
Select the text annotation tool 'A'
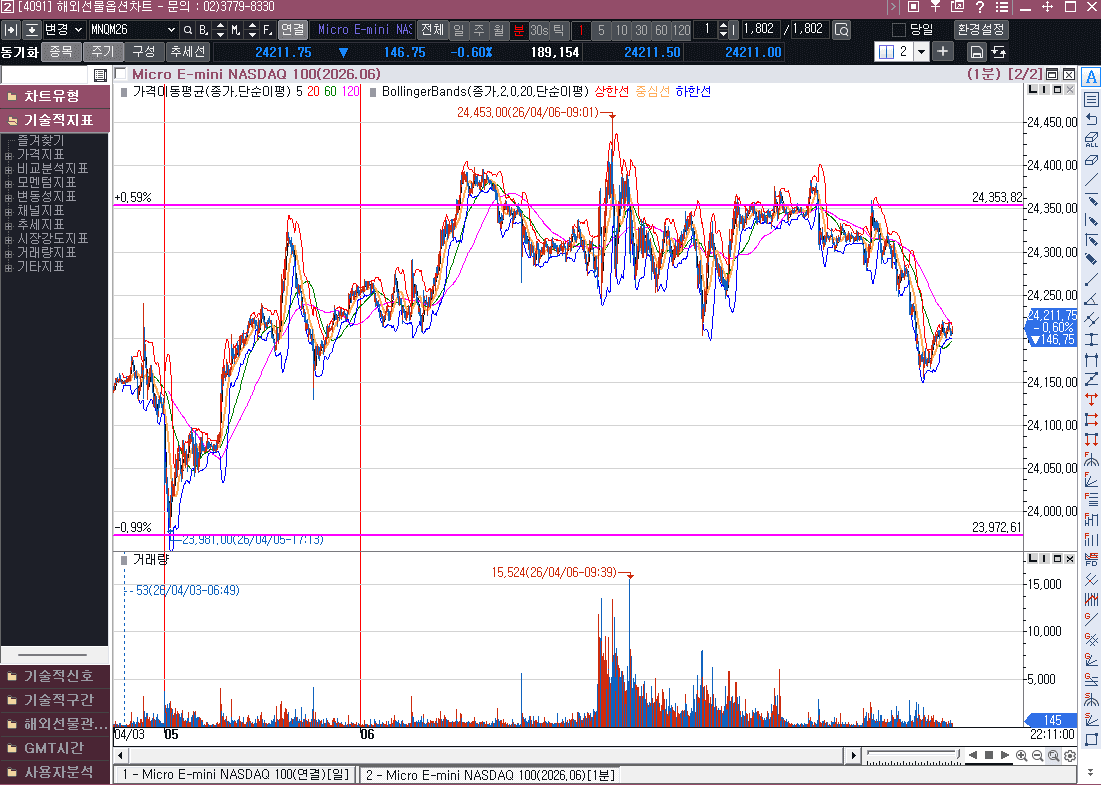pyautogui.click(x=1091, y=78)
